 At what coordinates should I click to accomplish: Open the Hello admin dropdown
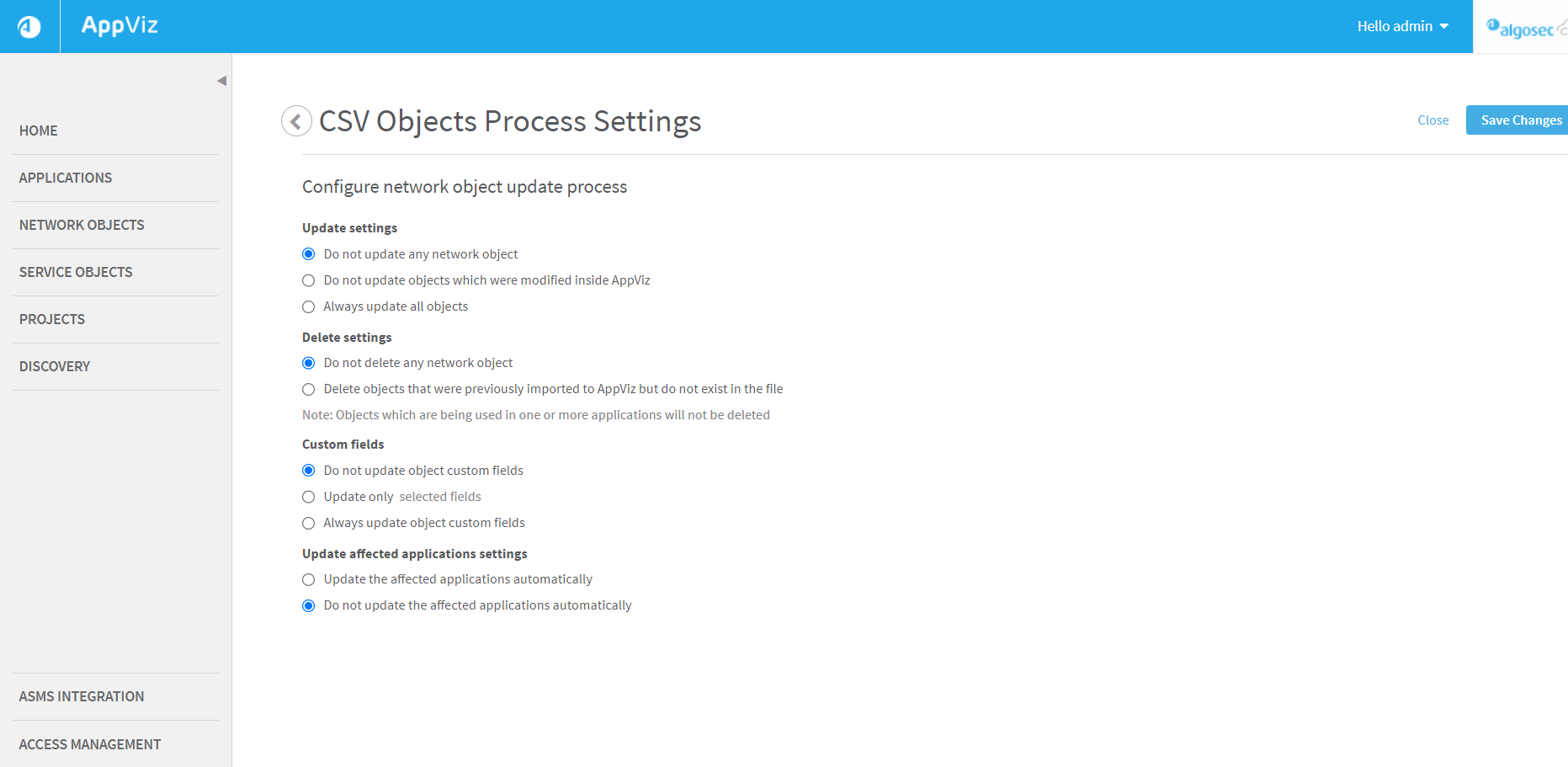pyautogui.click(x=1402, y=26)
